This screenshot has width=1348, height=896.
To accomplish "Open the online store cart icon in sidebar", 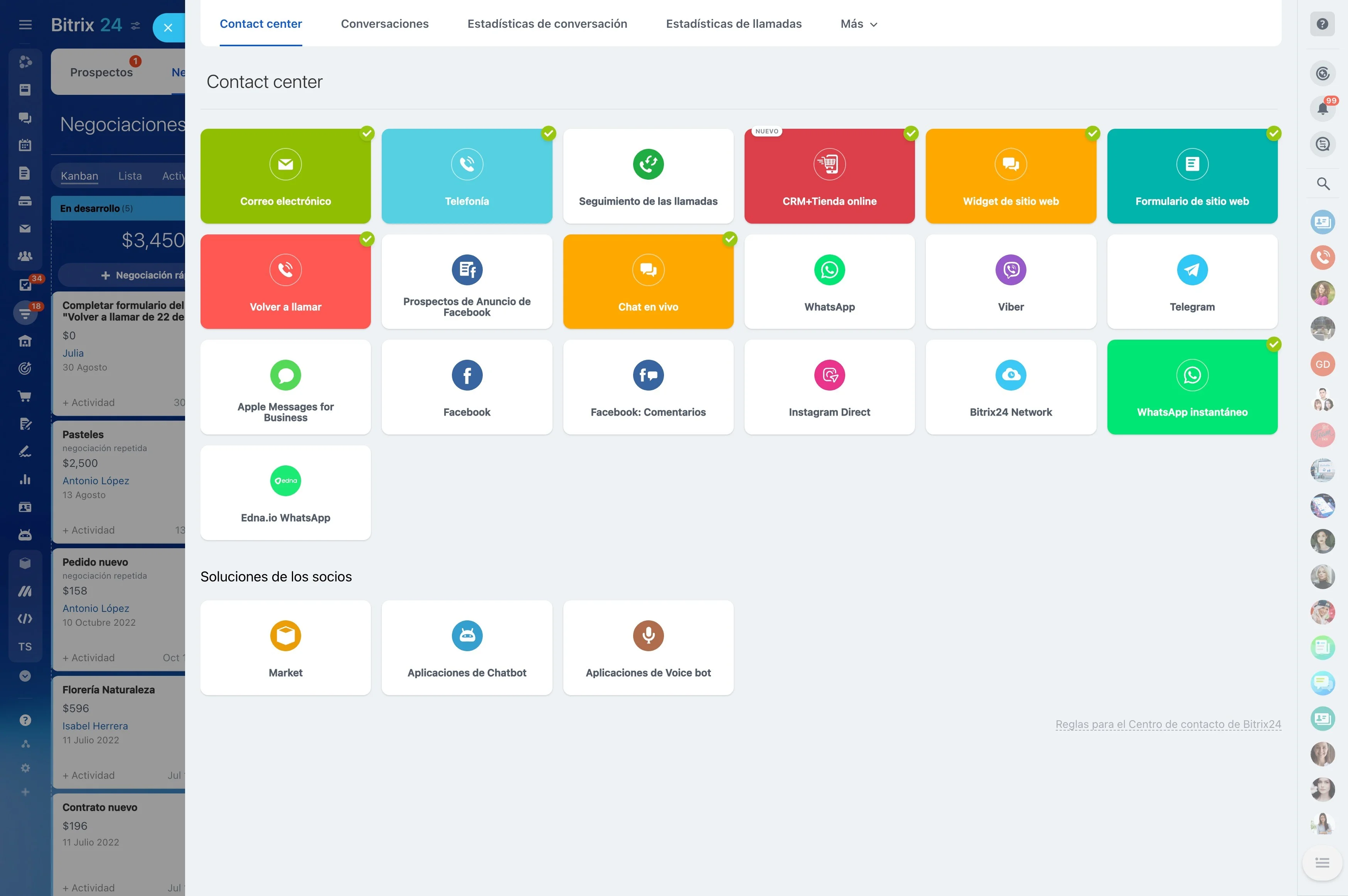I will 25,396.
